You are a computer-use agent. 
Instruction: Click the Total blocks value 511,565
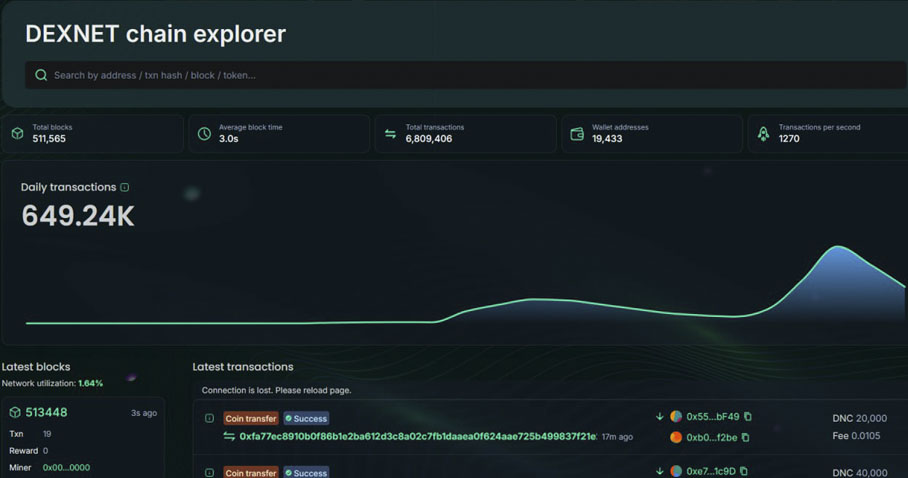49,139
